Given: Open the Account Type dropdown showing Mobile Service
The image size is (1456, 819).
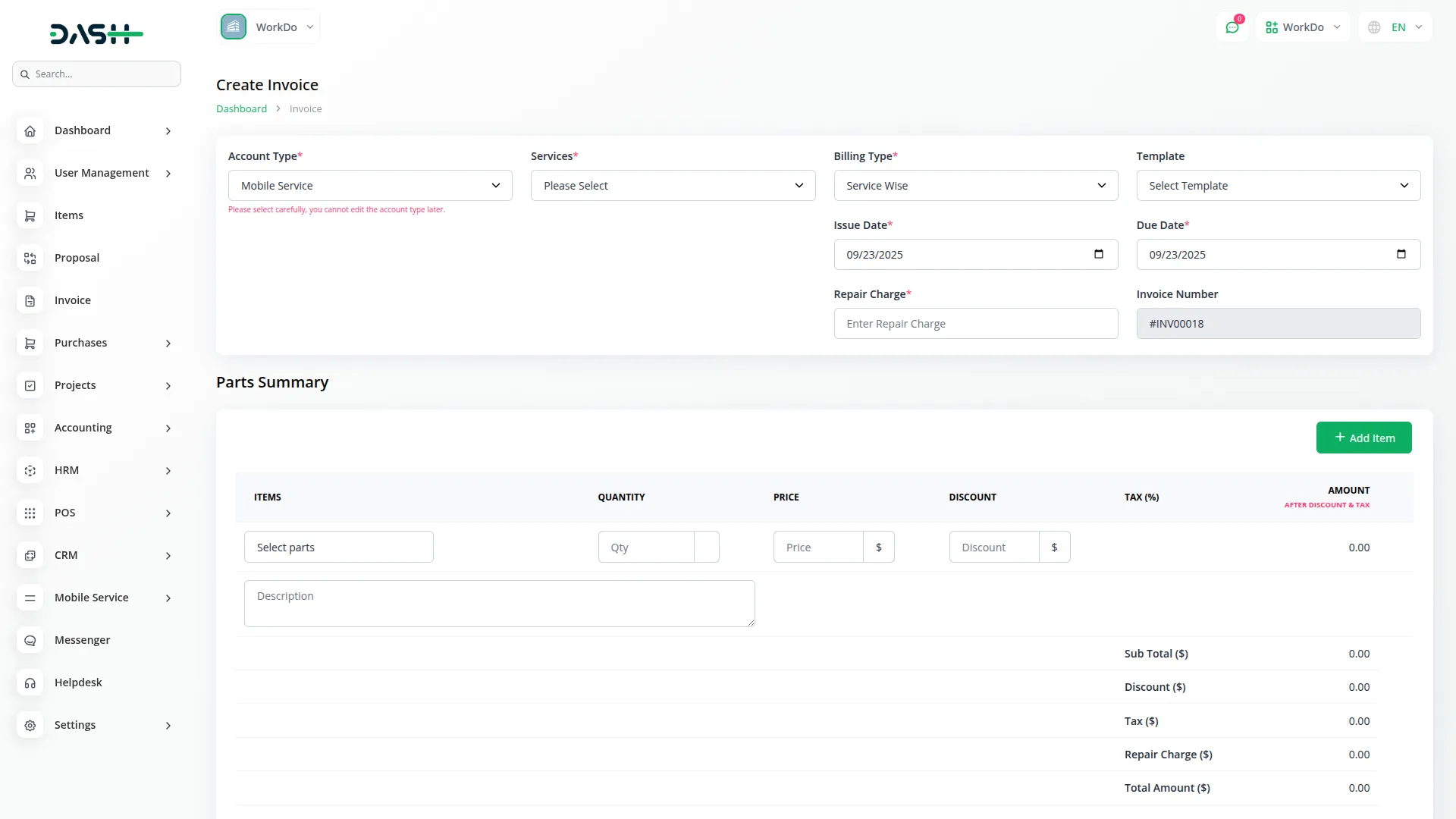Looking at the screenshot, I should [369, 185].
